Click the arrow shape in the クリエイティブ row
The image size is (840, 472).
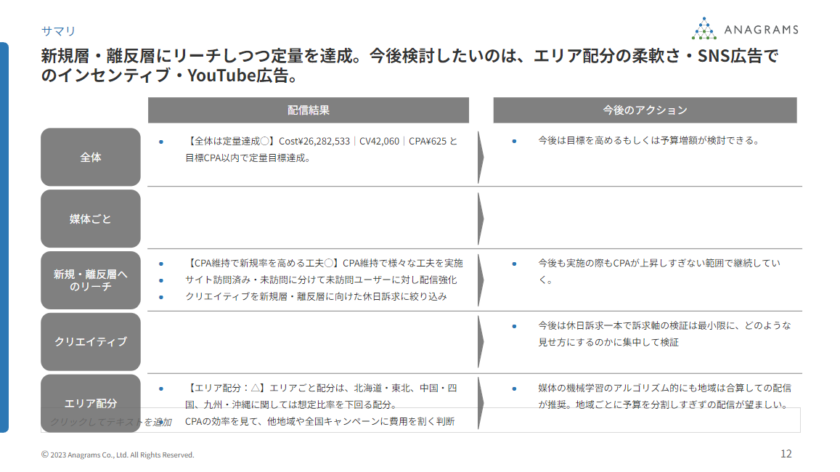(x=481, y=342)
